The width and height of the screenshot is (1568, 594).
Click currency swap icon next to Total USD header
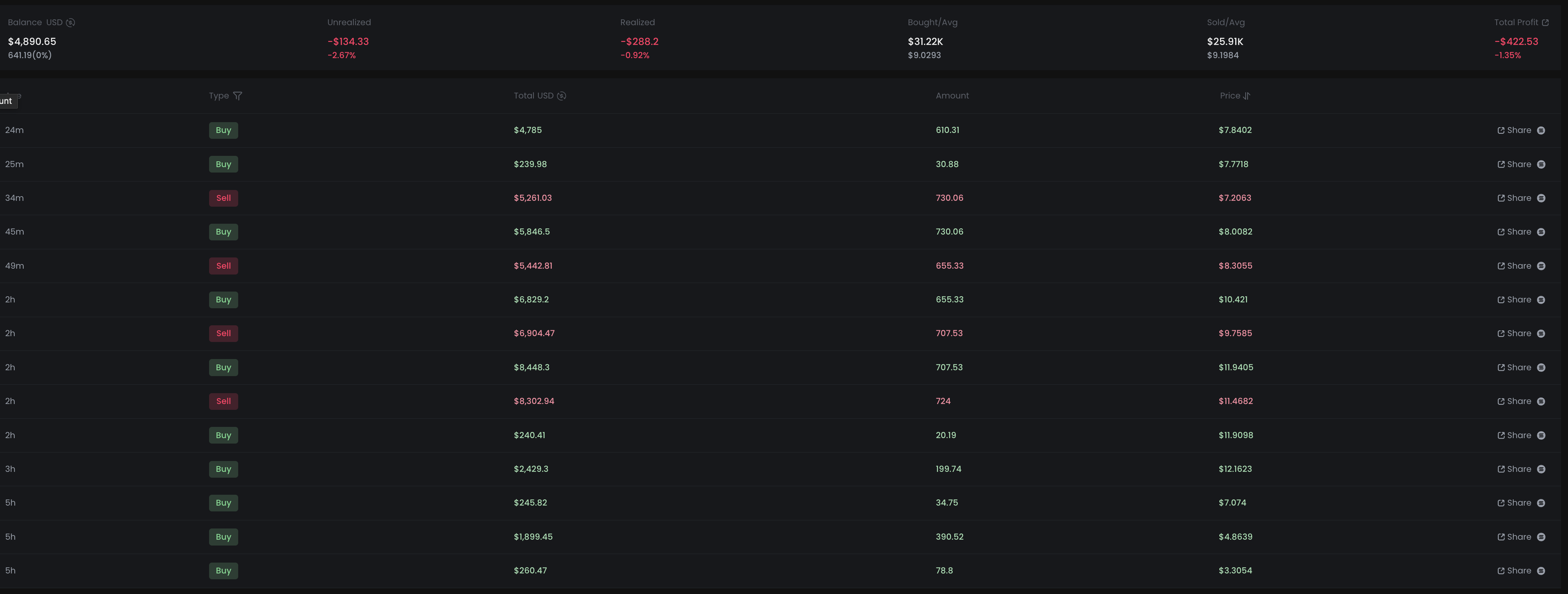click(x=561, y=95)
